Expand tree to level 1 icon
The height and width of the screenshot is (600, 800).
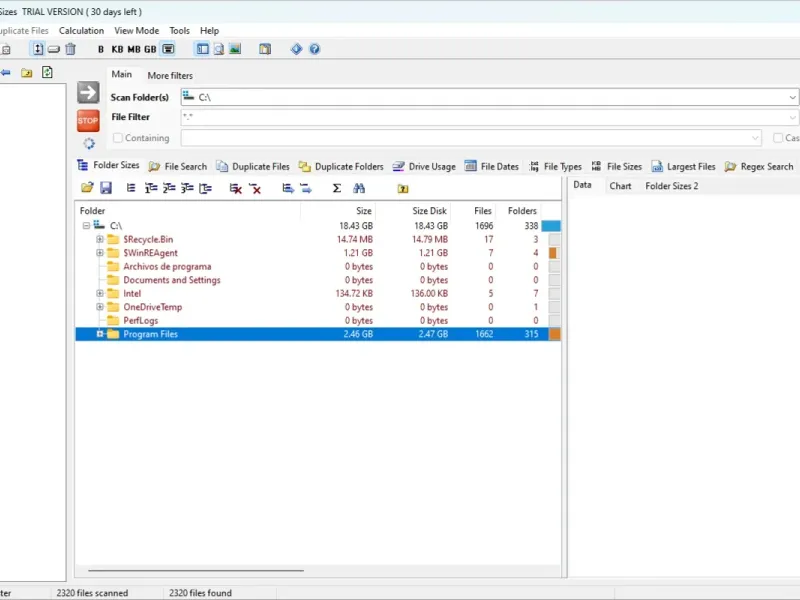point(151,188)
